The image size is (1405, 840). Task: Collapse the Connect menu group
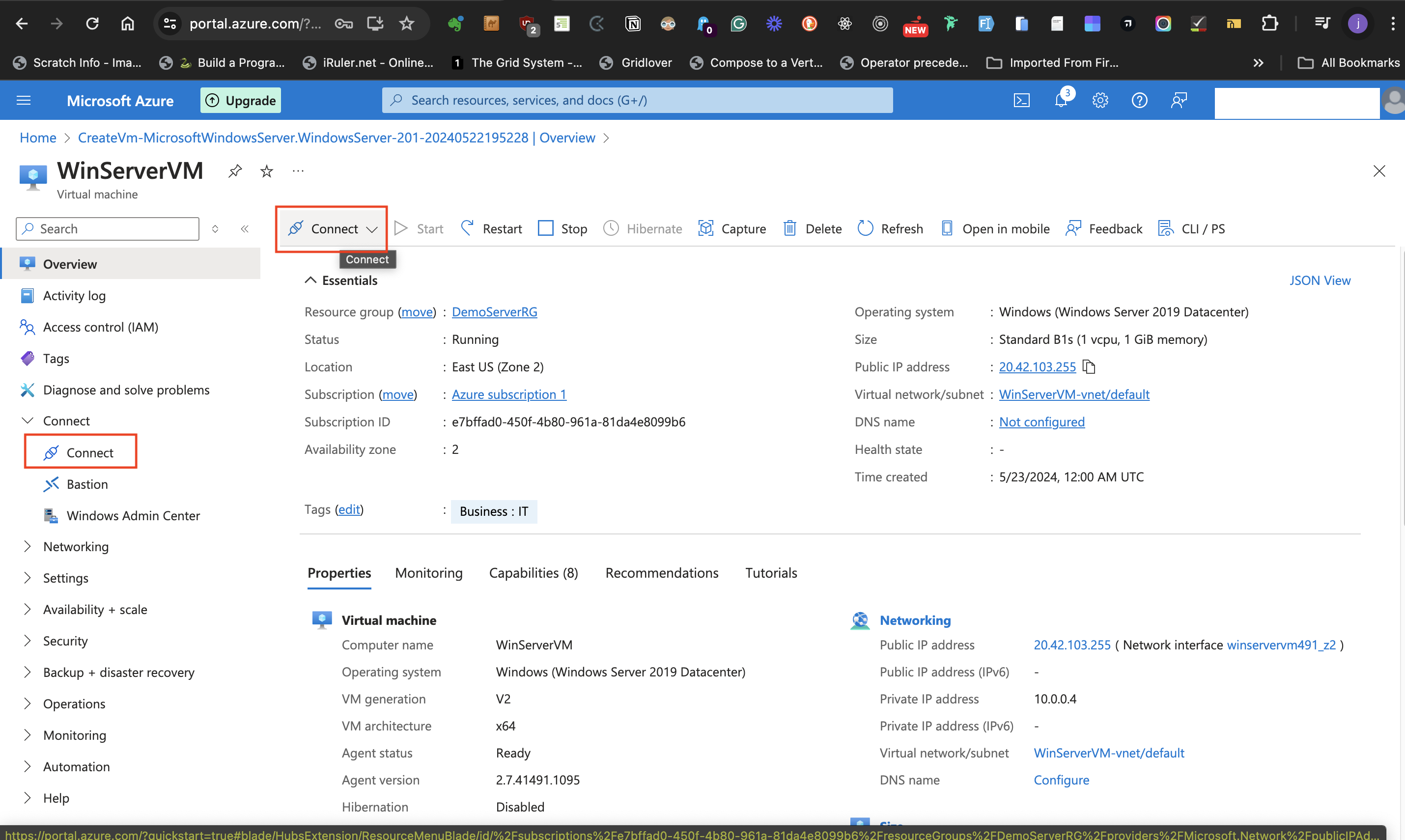(x=27, y=420)
